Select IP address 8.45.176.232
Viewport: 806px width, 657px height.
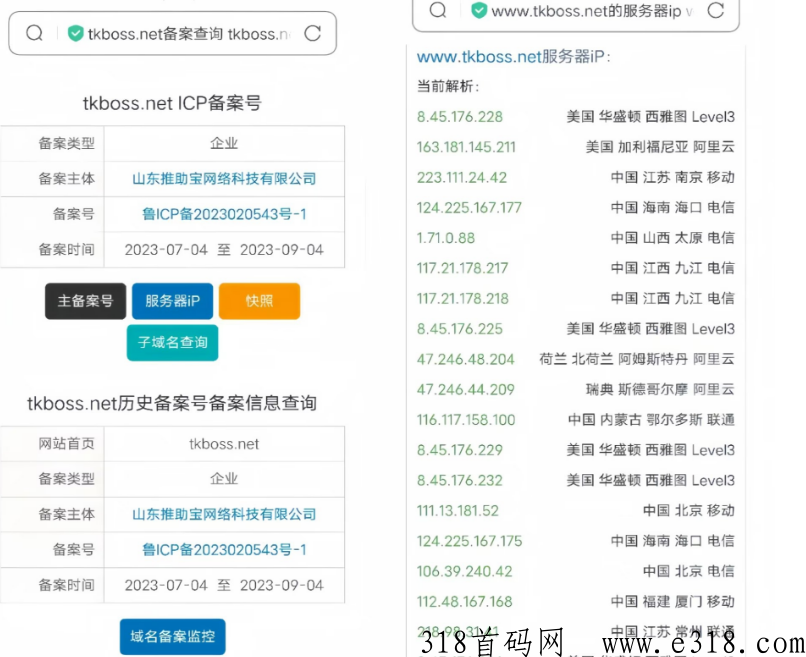pos(460,481)
